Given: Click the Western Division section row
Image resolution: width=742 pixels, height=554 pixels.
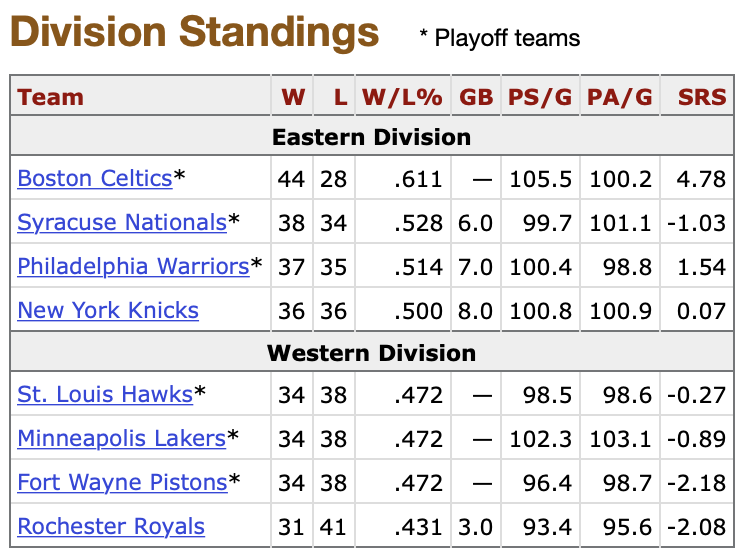Looking at the screenshot, I should point(371,353).
